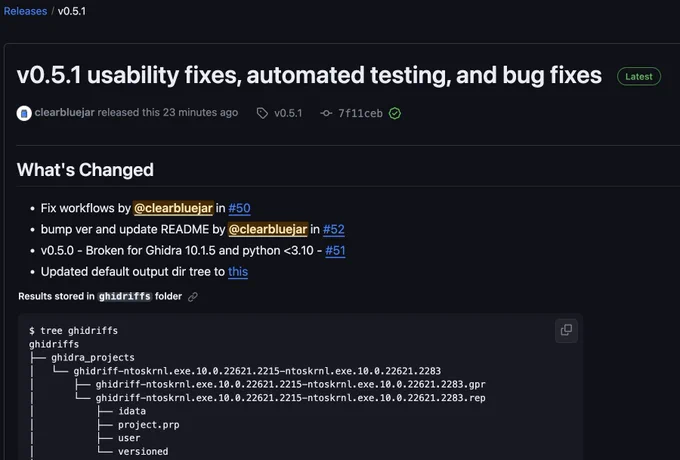Click @clearbluejar mention in bump ver line
680x460 pixels.
click(268, 229)
